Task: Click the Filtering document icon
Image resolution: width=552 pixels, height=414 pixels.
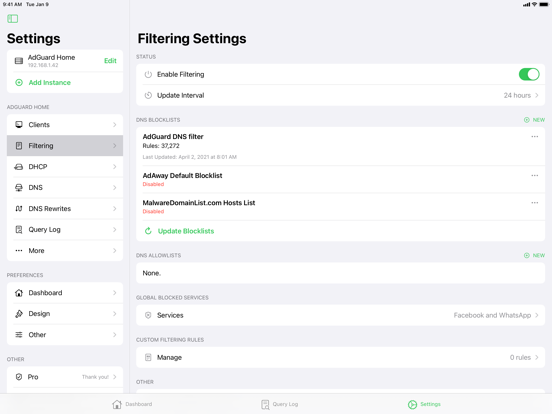Action: [x=19, y=146]
